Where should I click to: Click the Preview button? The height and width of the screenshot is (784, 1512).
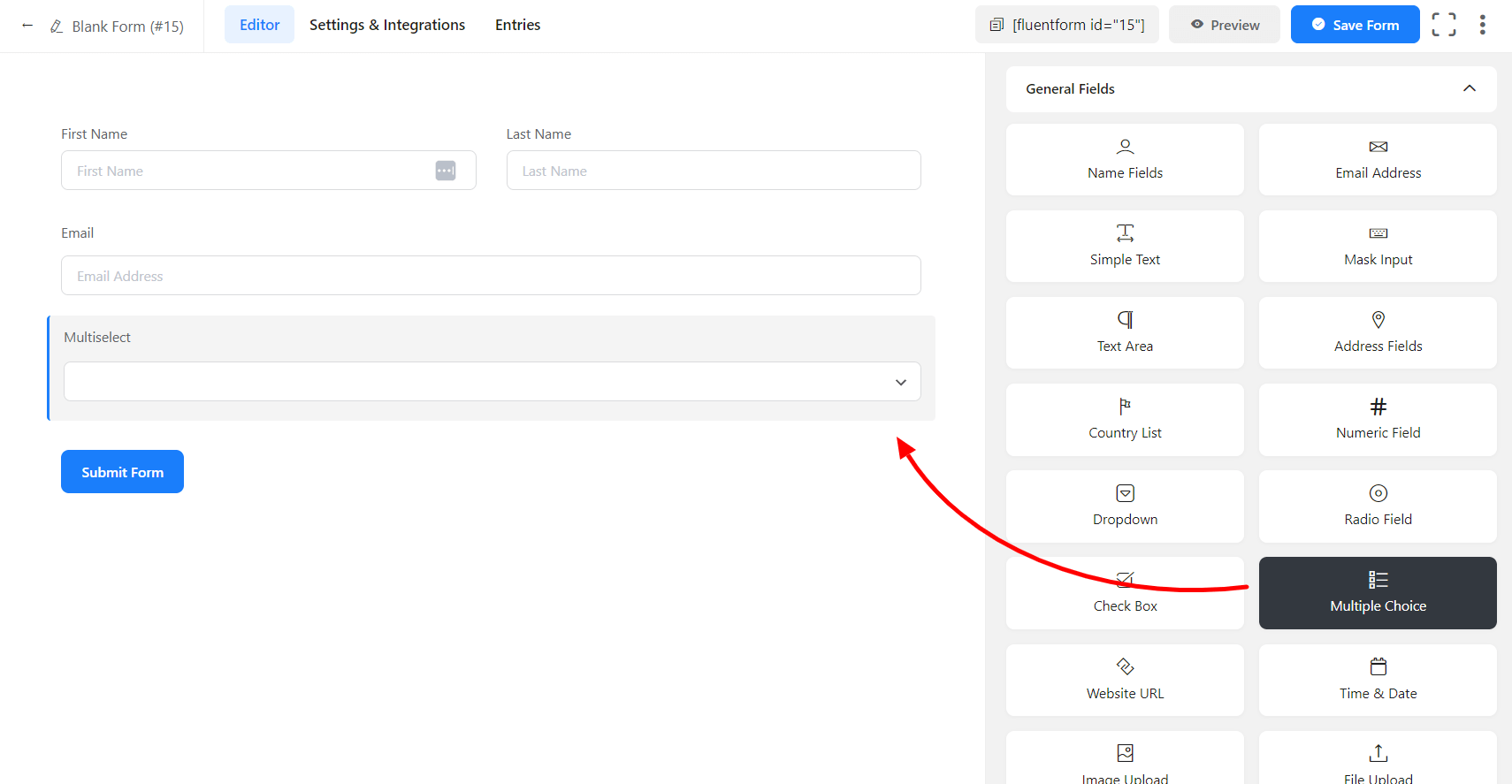[1224, 25]
